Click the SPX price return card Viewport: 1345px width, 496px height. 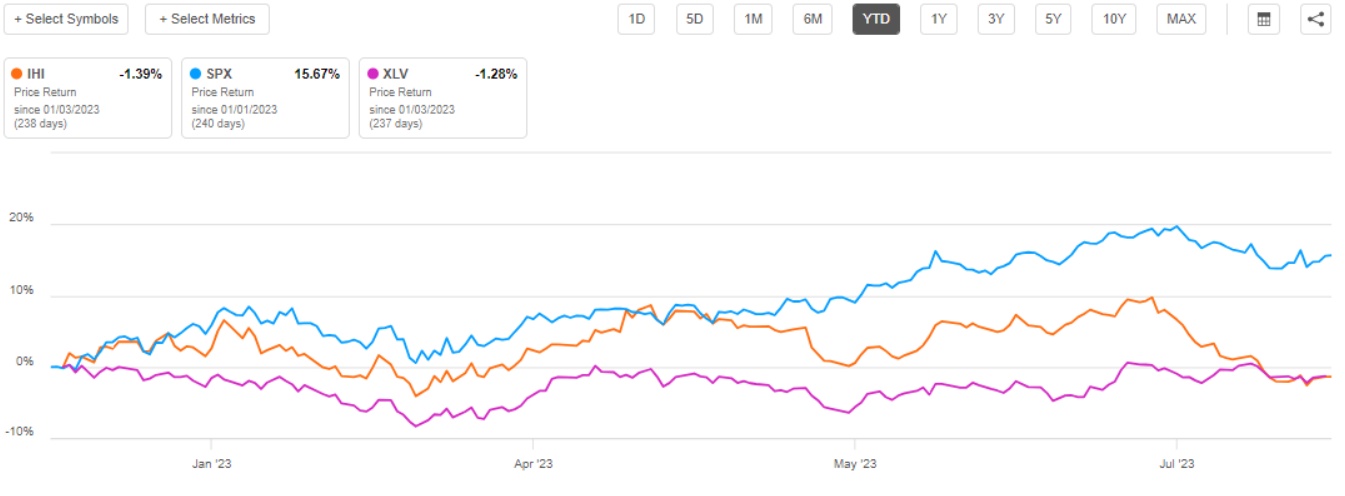pyautogui.click(x=265, y=97)
